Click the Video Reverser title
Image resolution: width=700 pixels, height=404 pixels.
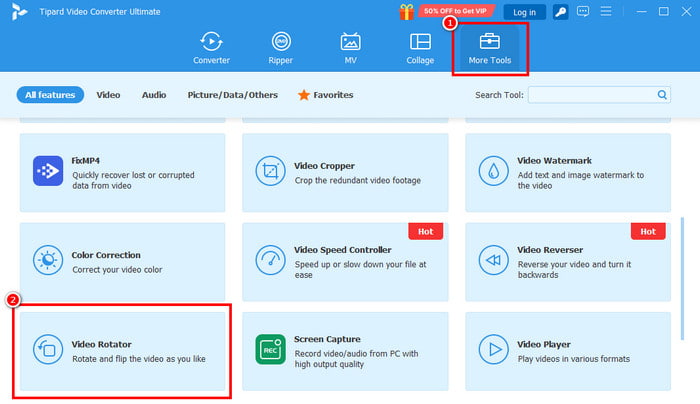[550, 250]
